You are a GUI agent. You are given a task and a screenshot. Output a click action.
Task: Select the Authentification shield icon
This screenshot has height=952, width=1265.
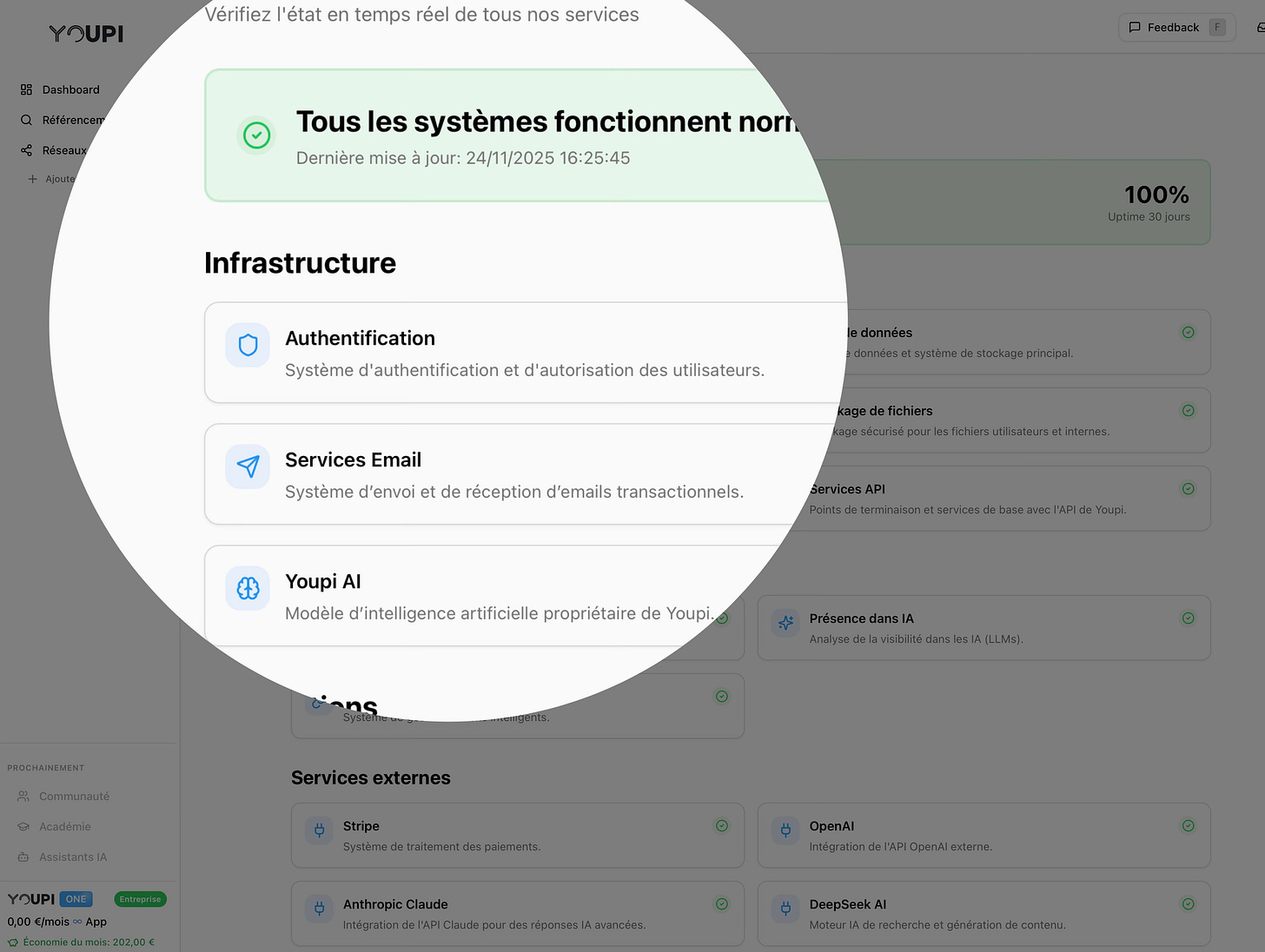(248, 345)
